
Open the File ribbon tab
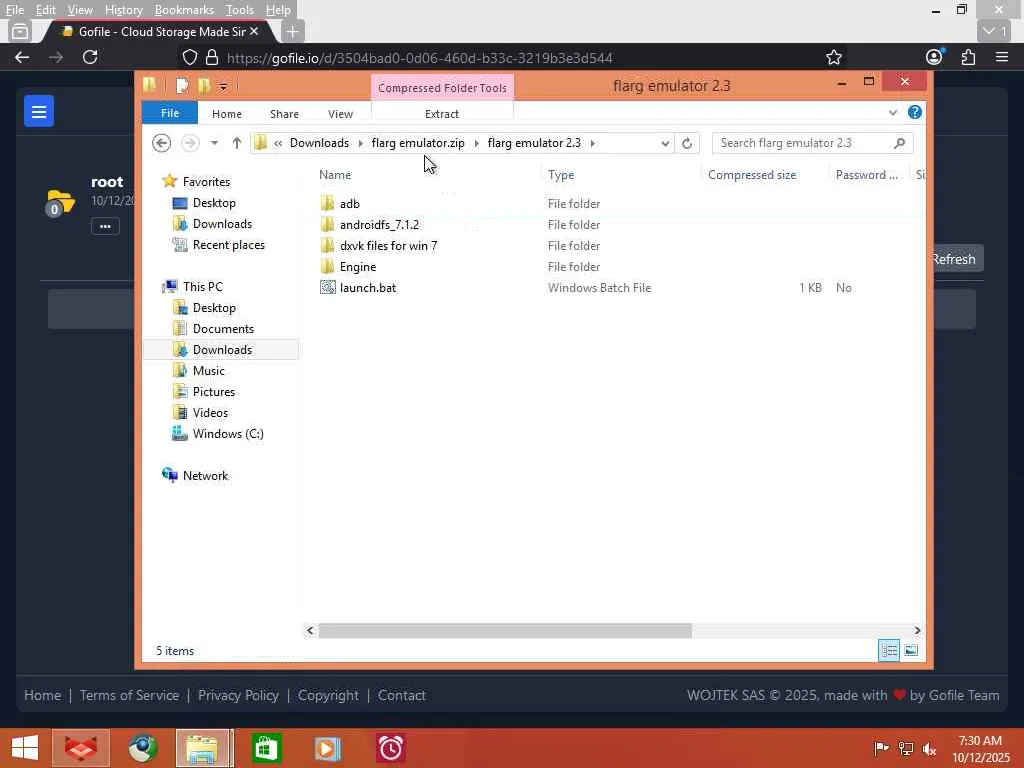[170, 113]
